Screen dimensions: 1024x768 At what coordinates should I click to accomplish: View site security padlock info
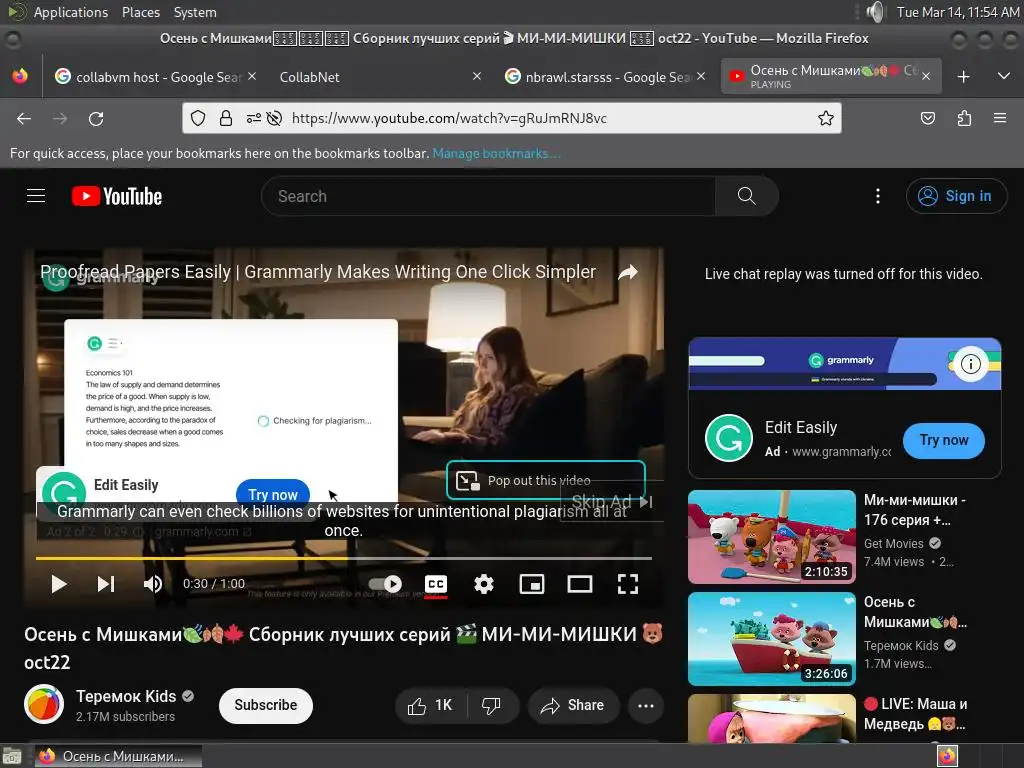226,118
